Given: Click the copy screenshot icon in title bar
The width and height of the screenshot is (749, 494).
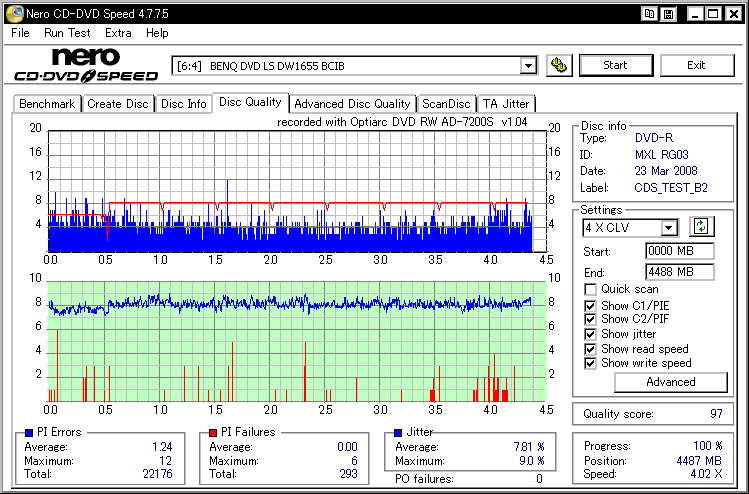Looking at the screenshot, I should point(650,14).
